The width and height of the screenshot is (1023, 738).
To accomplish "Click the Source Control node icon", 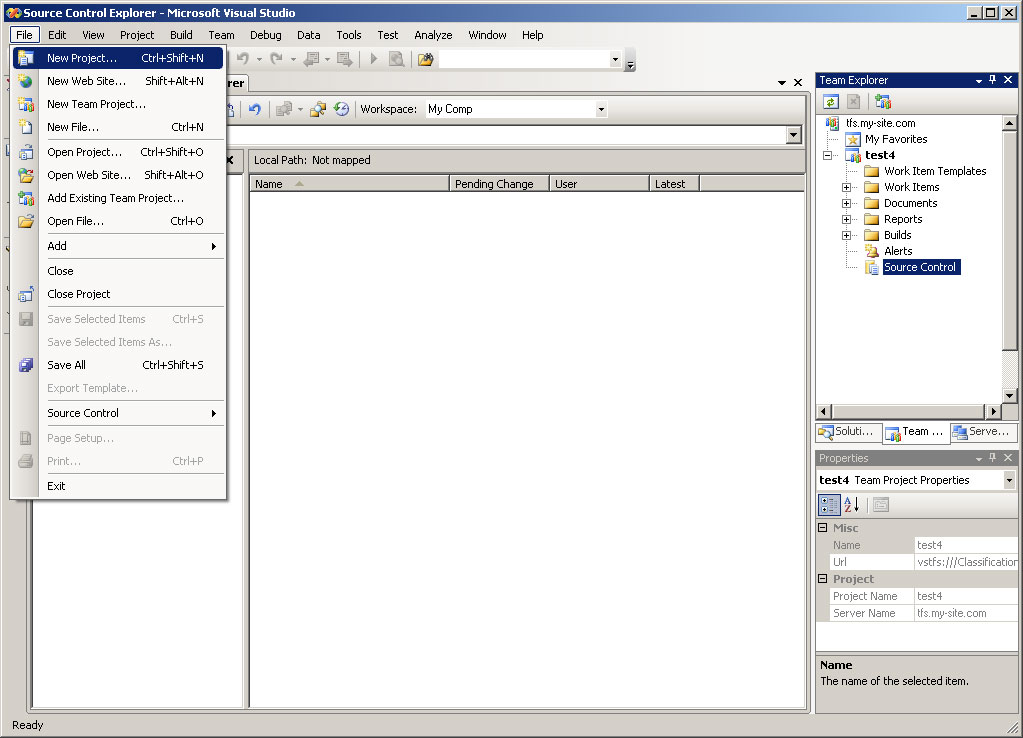I will click(x=872, y=267).
